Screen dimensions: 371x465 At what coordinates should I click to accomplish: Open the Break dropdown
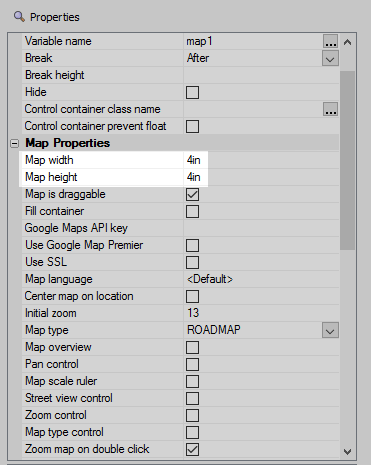330,58
